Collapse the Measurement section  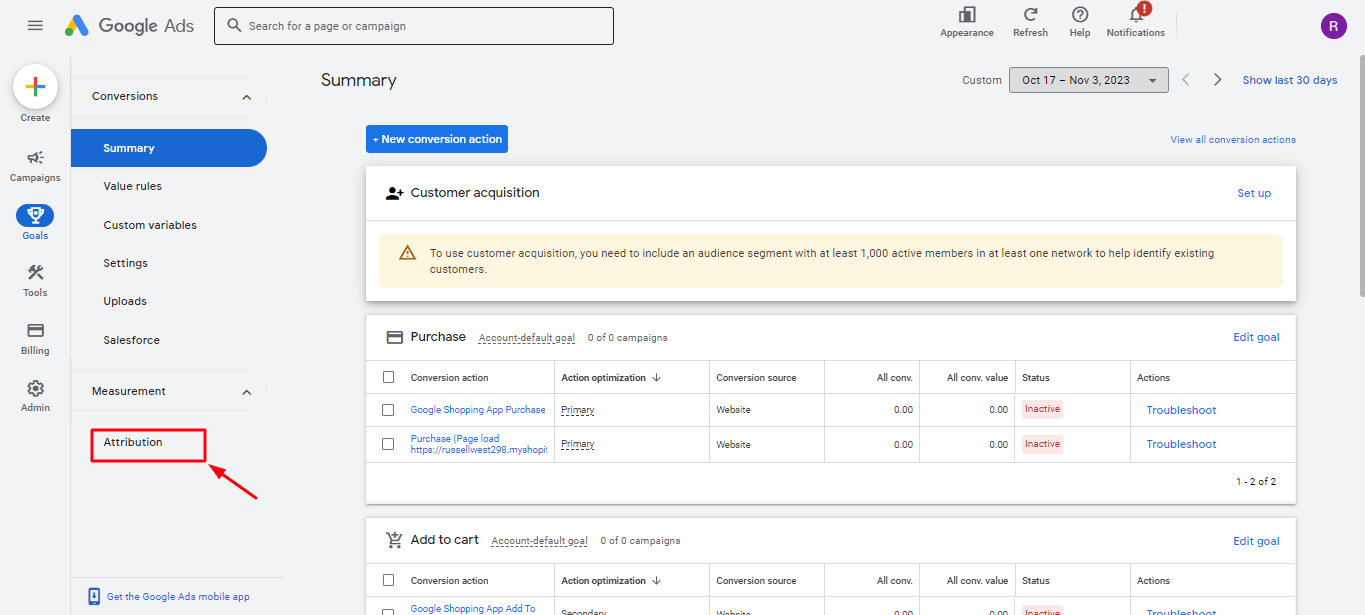(x=247, y=392)
